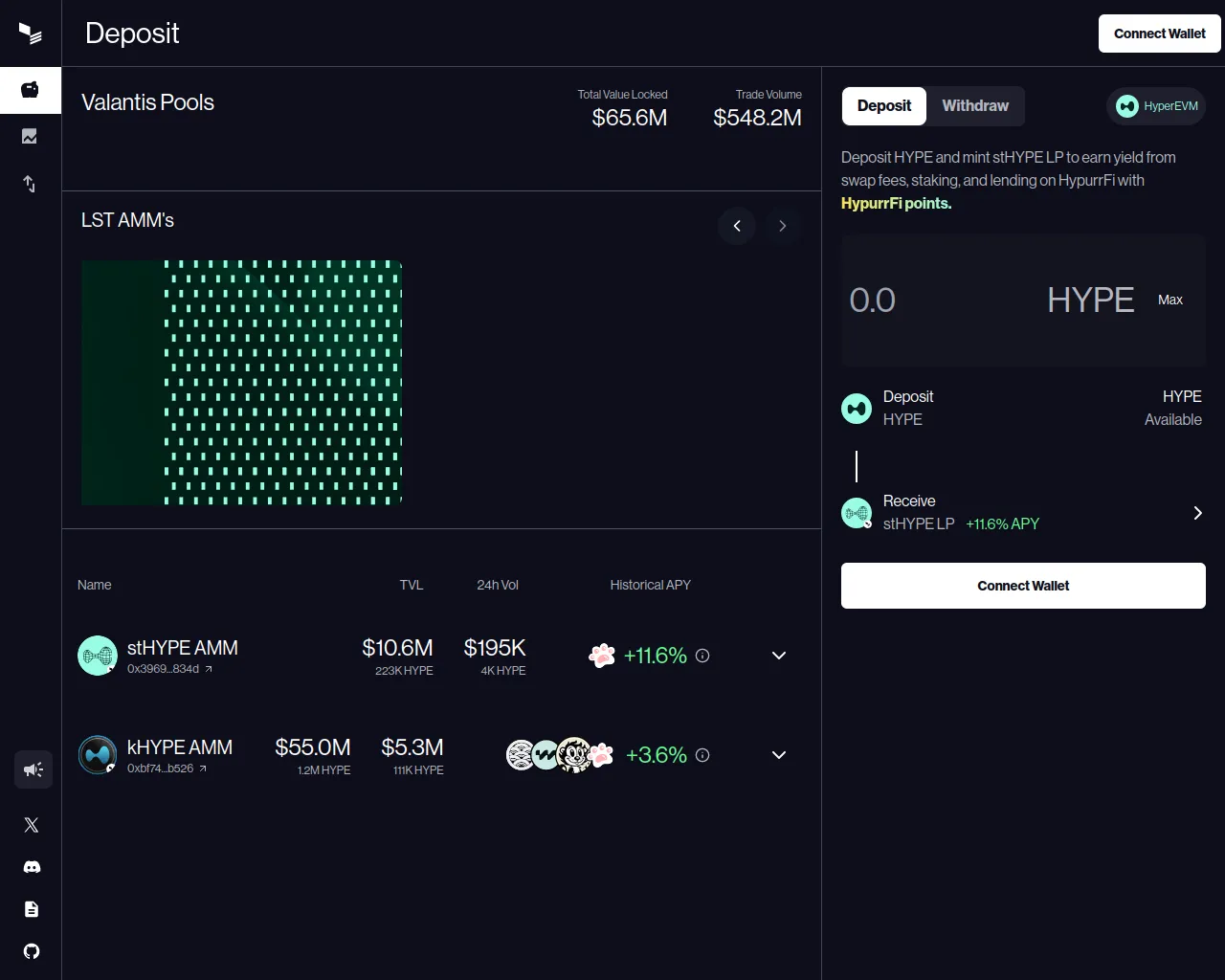Screen dimensions: 1225x980
Task: Open the Discord link in sidebar
Action: coord(32,867)
